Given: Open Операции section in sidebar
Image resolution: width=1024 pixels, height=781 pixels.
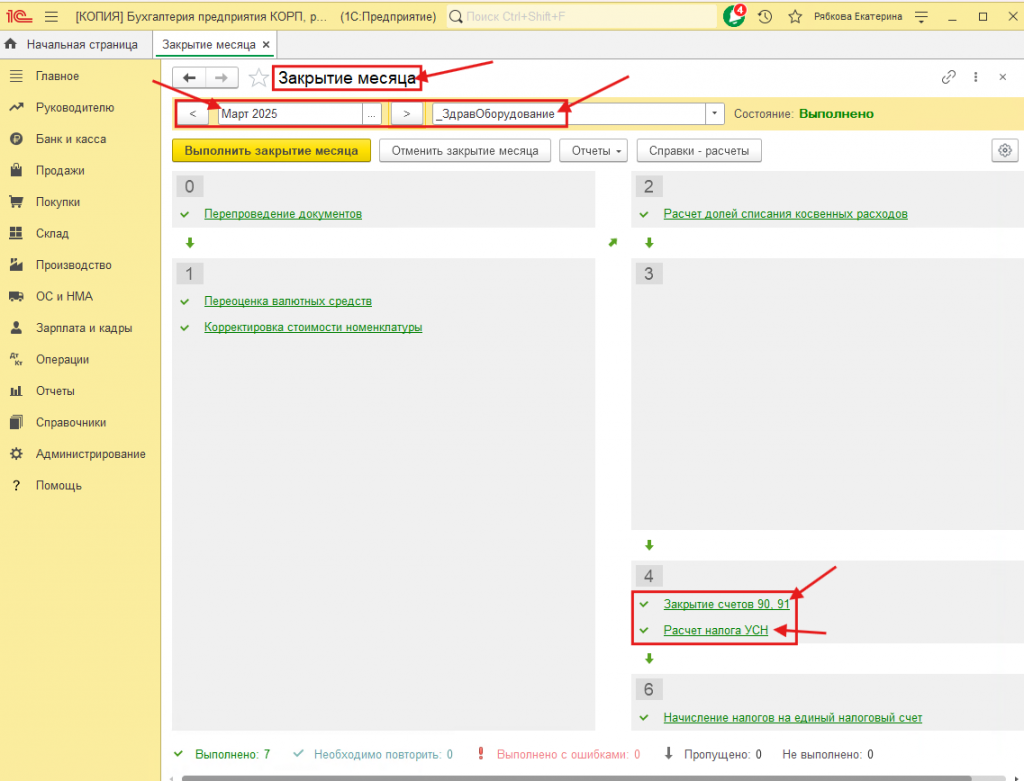Looking at the screenshot, I should [x=62, y=359].
